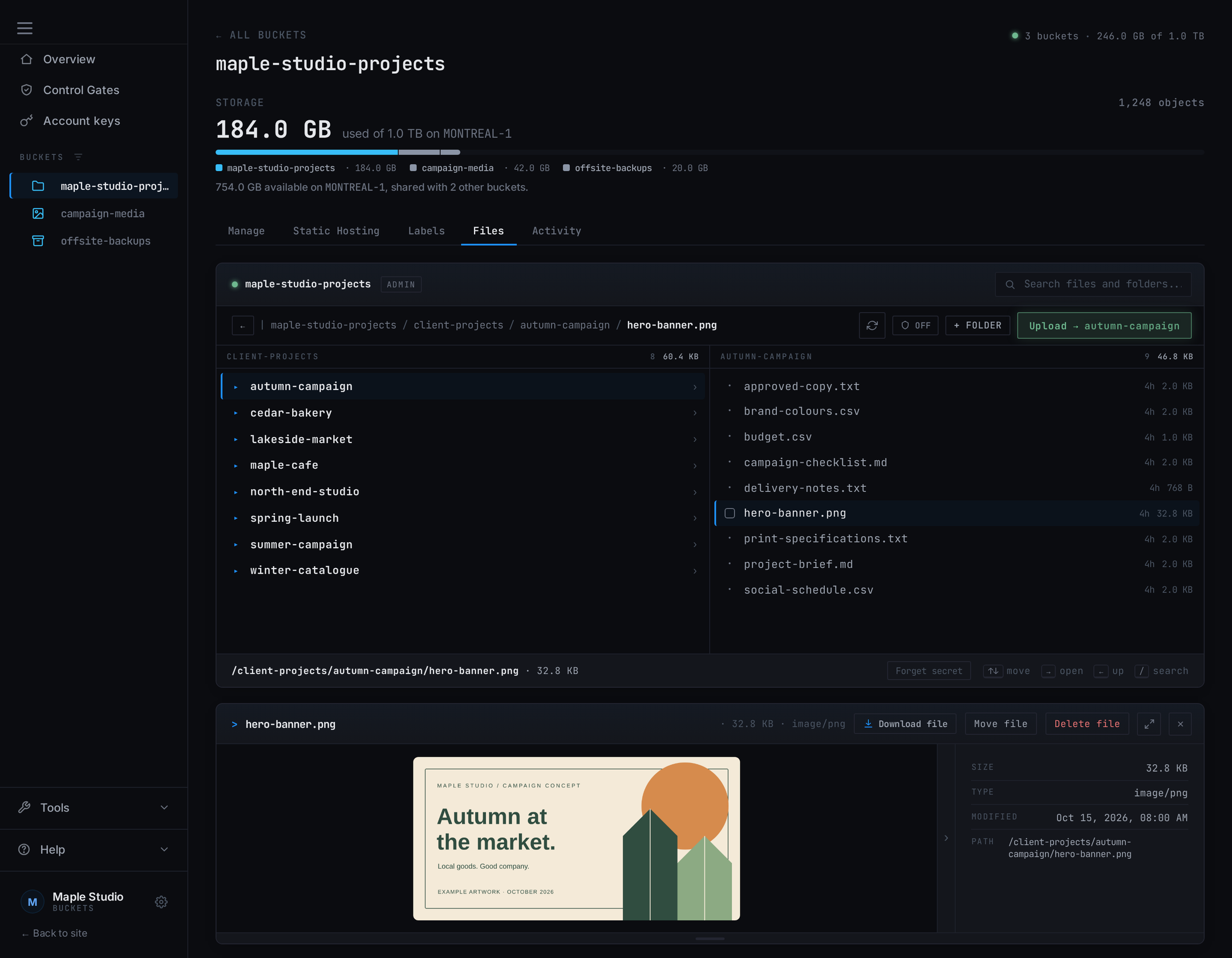Image resolution: width=1232 pixels, height=958 pixels.
Task: Select the campaign-media bucket image icon
Action: (x=38, y=213)
